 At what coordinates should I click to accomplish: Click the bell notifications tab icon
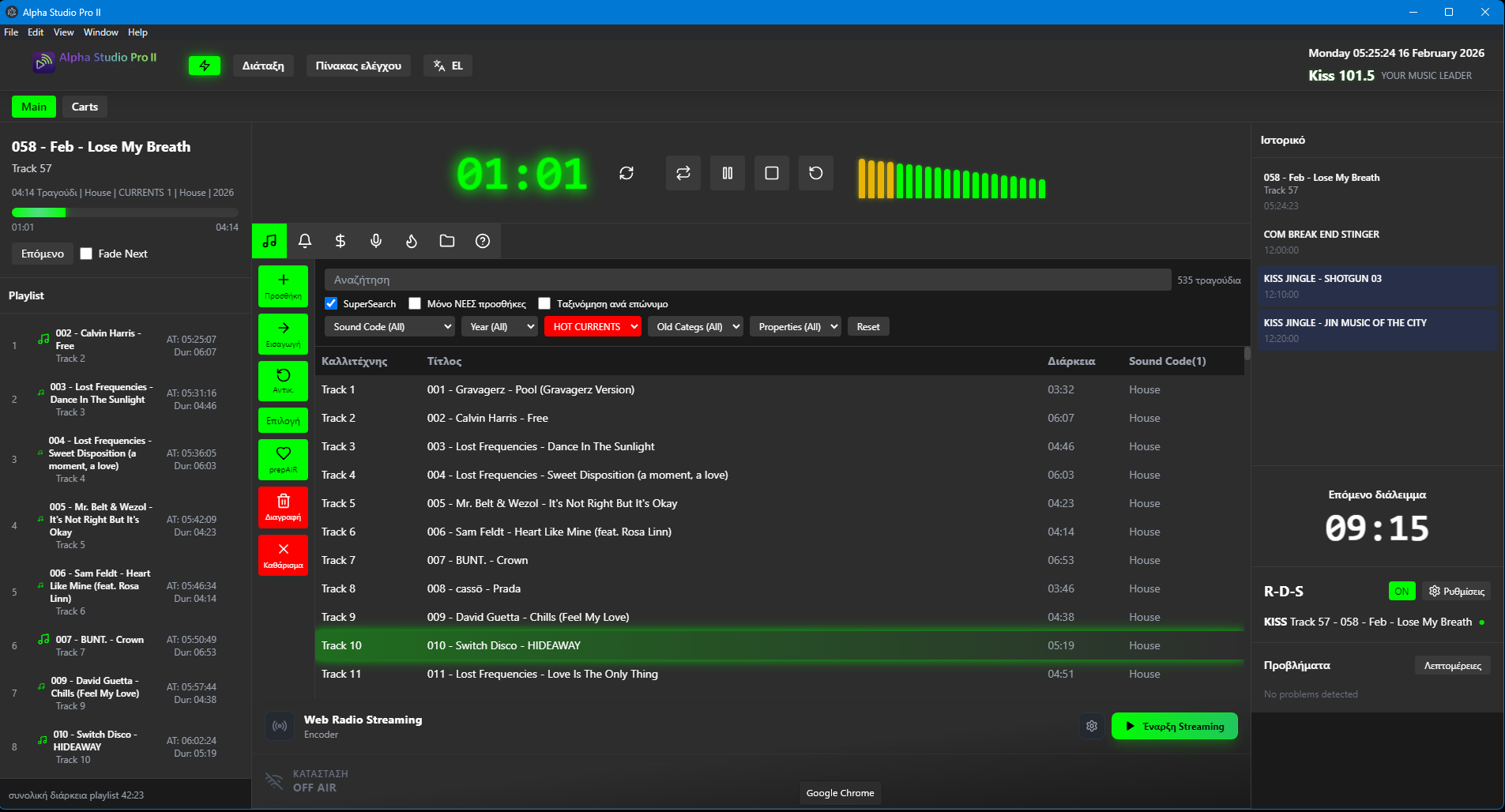point(305,241)
